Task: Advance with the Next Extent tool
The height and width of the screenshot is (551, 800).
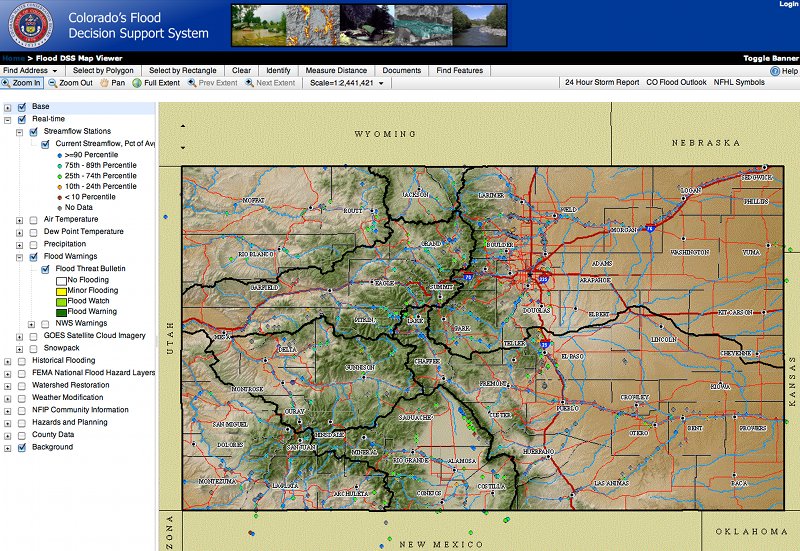Action: (x=270, y=83)
